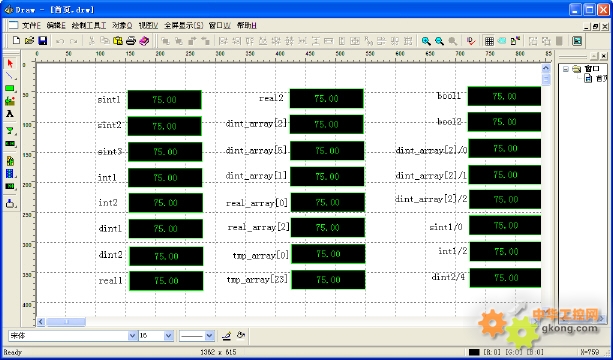The height and width of the screenshot is (360, 613).
Task: Select the real1 value display box
Action: pos(166,281)
